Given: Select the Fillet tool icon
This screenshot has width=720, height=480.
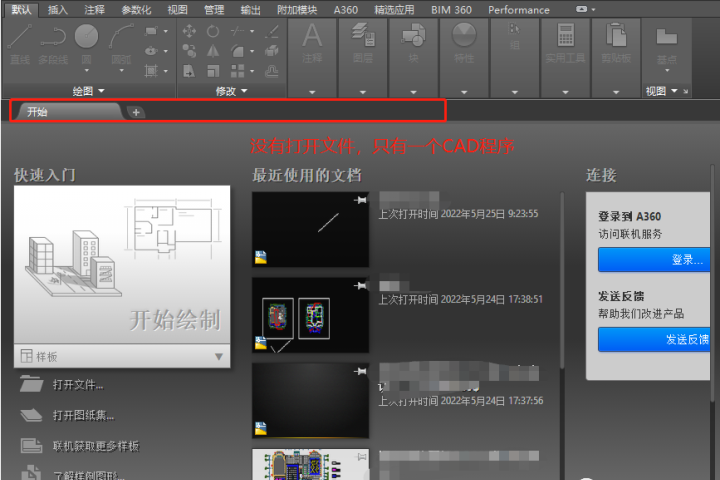Looking at the screenshot, I should (x=237, y=51).
